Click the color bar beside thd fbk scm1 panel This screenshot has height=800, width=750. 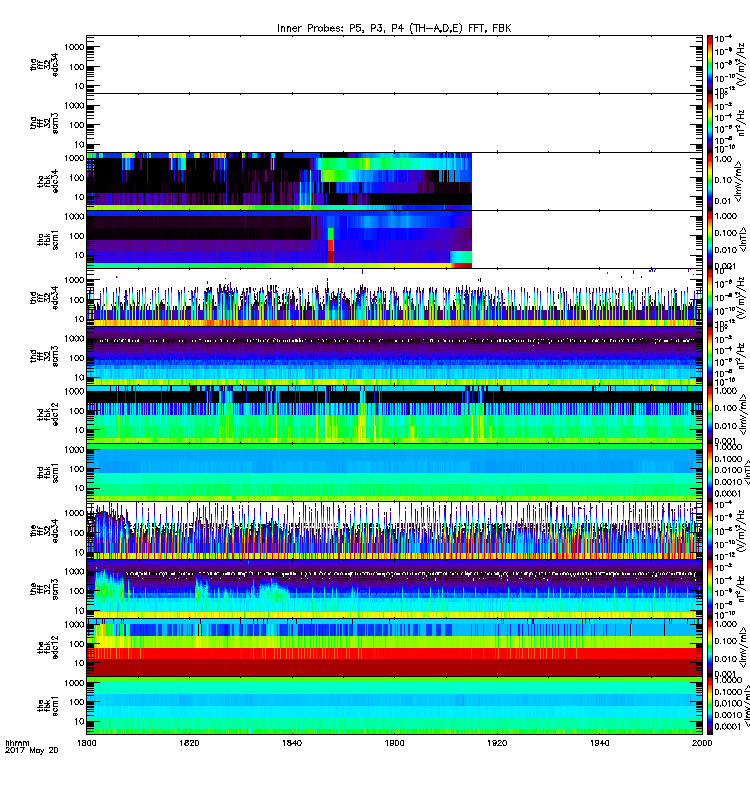(x=709, y=472)
